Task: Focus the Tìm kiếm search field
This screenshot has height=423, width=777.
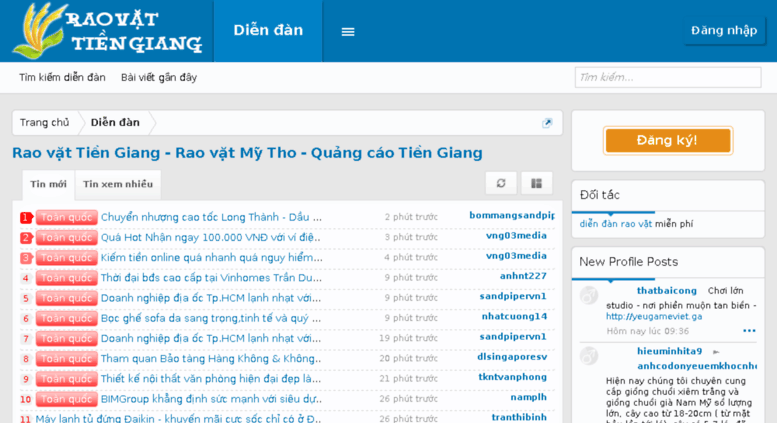Action: (x=668, y=77)
